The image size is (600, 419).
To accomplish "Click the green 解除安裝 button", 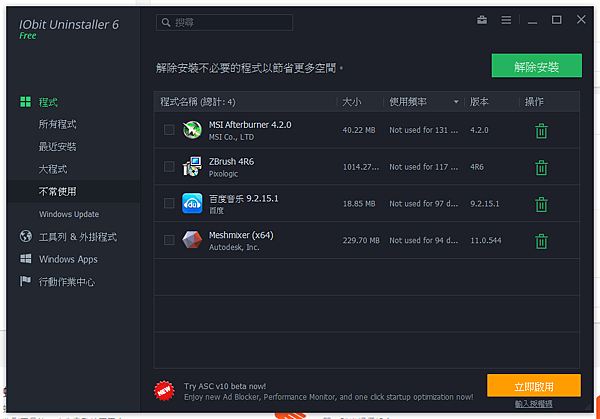I will pos(536,65).
